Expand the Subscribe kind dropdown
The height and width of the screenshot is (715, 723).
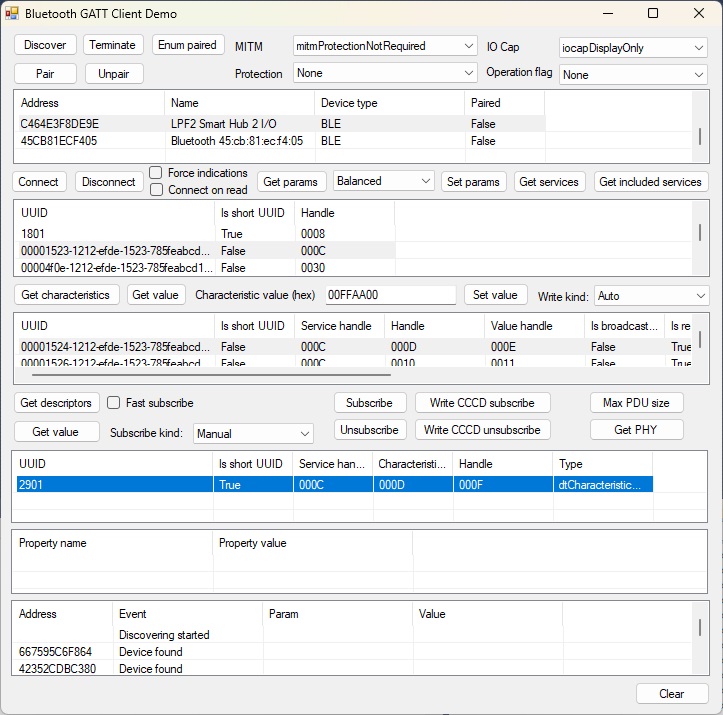(x=254, y=434)
